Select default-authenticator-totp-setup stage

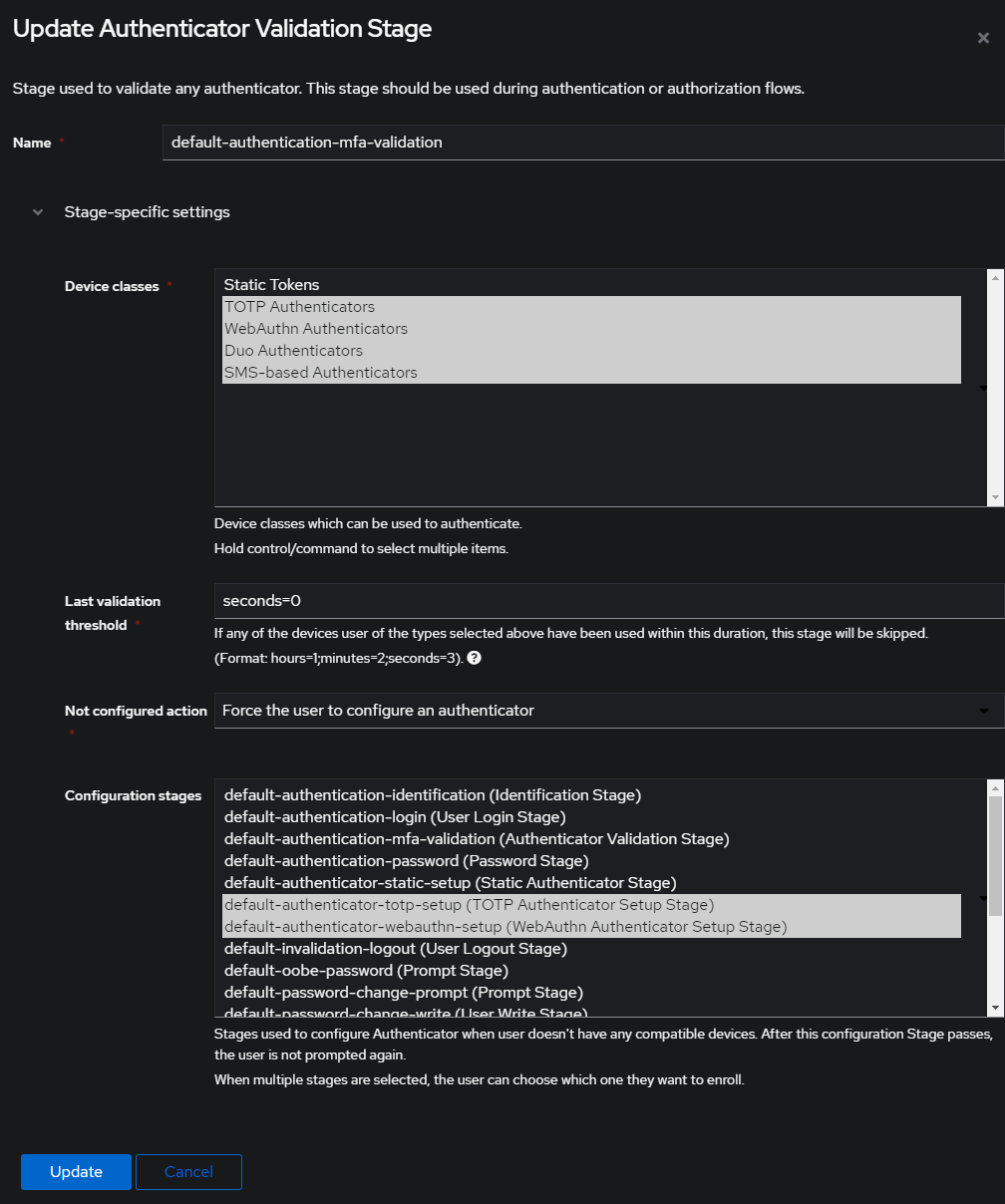pyautogui.click(x=591, y=905)
